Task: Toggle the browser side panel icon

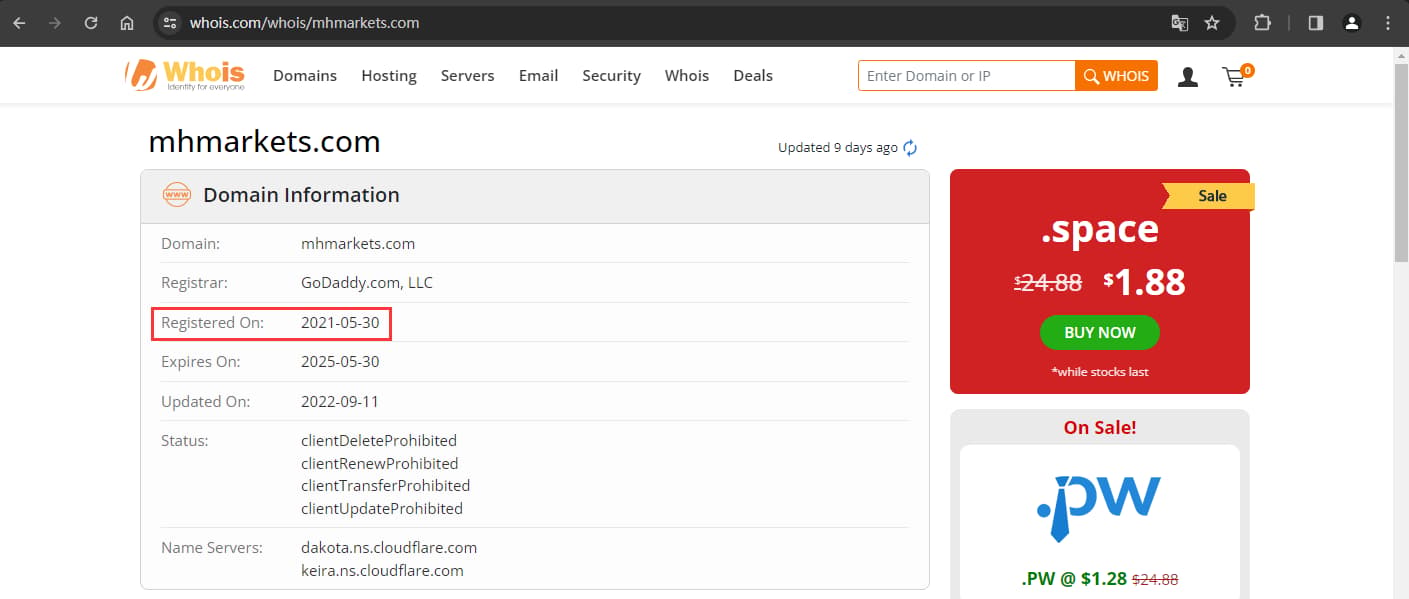Action: (x=1316, y=23)
